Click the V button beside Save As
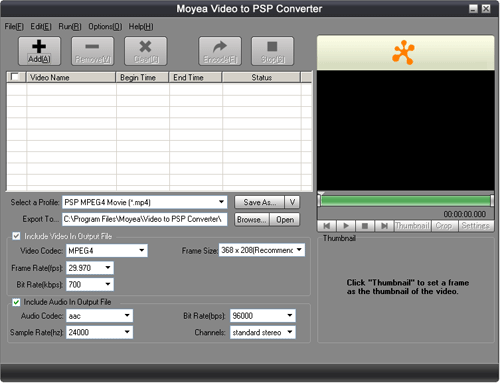This screenshot has height=383, width=500. (x=292, y=202)
